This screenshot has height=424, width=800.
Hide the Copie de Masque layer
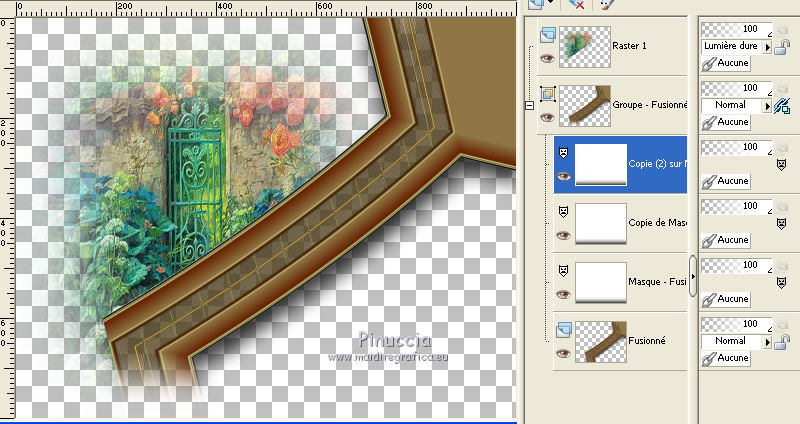pyautogui.click(x=563, y=235)
